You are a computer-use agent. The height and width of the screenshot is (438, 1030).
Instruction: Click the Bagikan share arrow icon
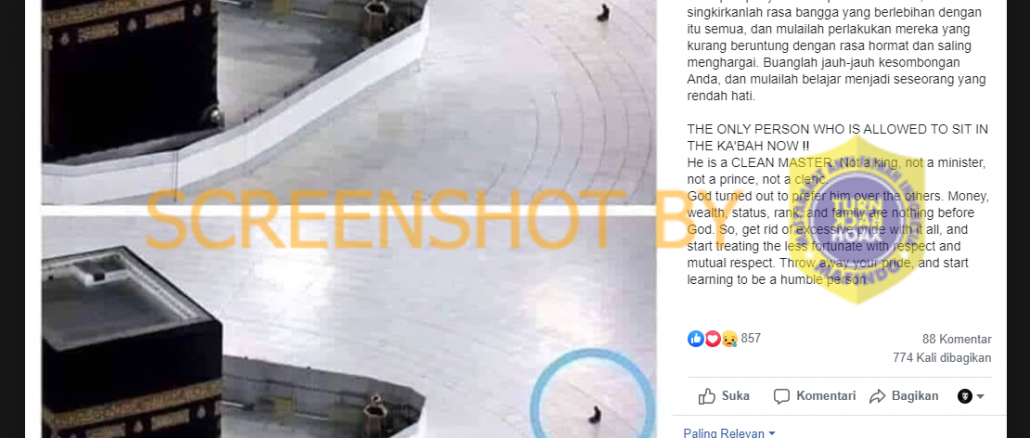click(877, 396)
